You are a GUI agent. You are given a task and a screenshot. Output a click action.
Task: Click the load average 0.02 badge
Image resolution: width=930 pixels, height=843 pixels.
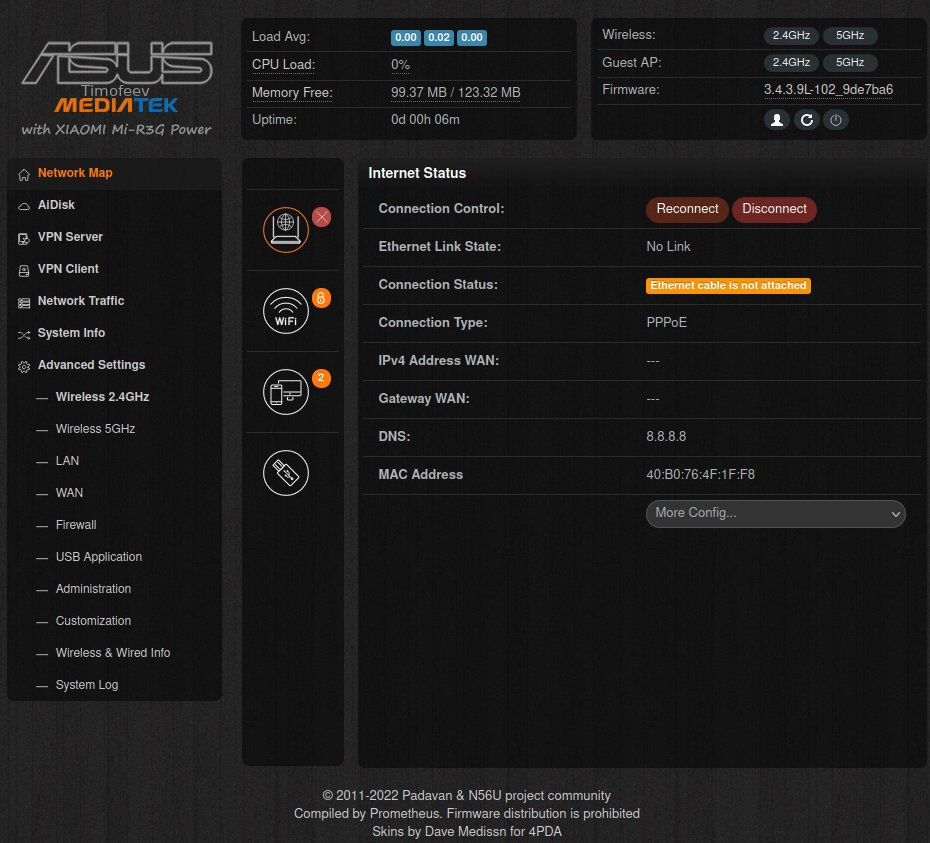pyautogui.click(x=439, y=38)
